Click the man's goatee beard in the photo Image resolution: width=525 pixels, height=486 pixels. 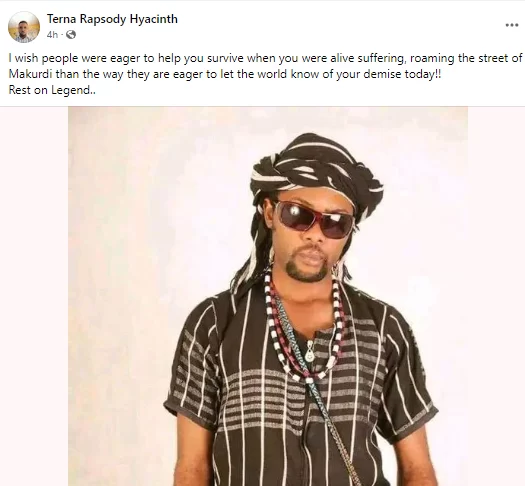(306, 266)
